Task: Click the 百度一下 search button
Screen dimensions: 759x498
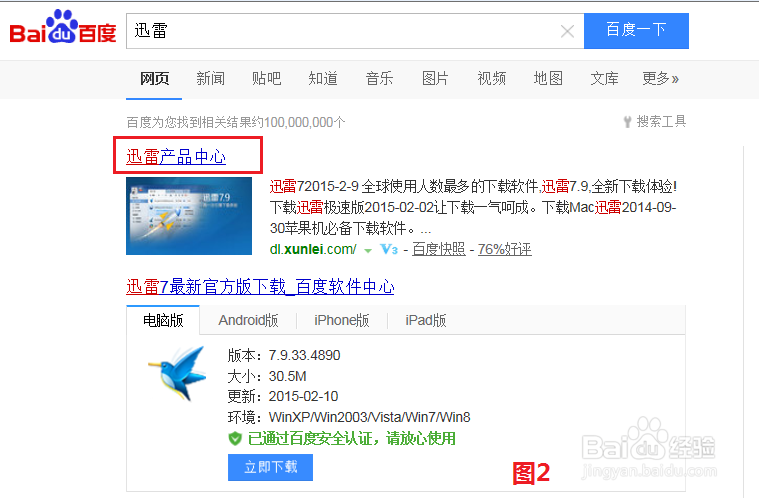Action: pyautogui.click(x=636, y=30)
